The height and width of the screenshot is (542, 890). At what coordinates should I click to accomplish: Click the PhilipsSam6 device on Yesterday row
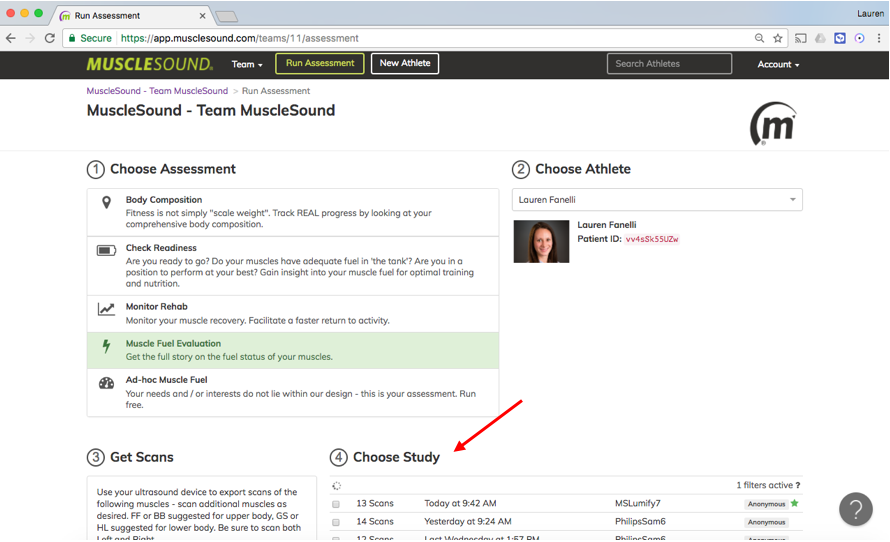click(x=640, y=522)
